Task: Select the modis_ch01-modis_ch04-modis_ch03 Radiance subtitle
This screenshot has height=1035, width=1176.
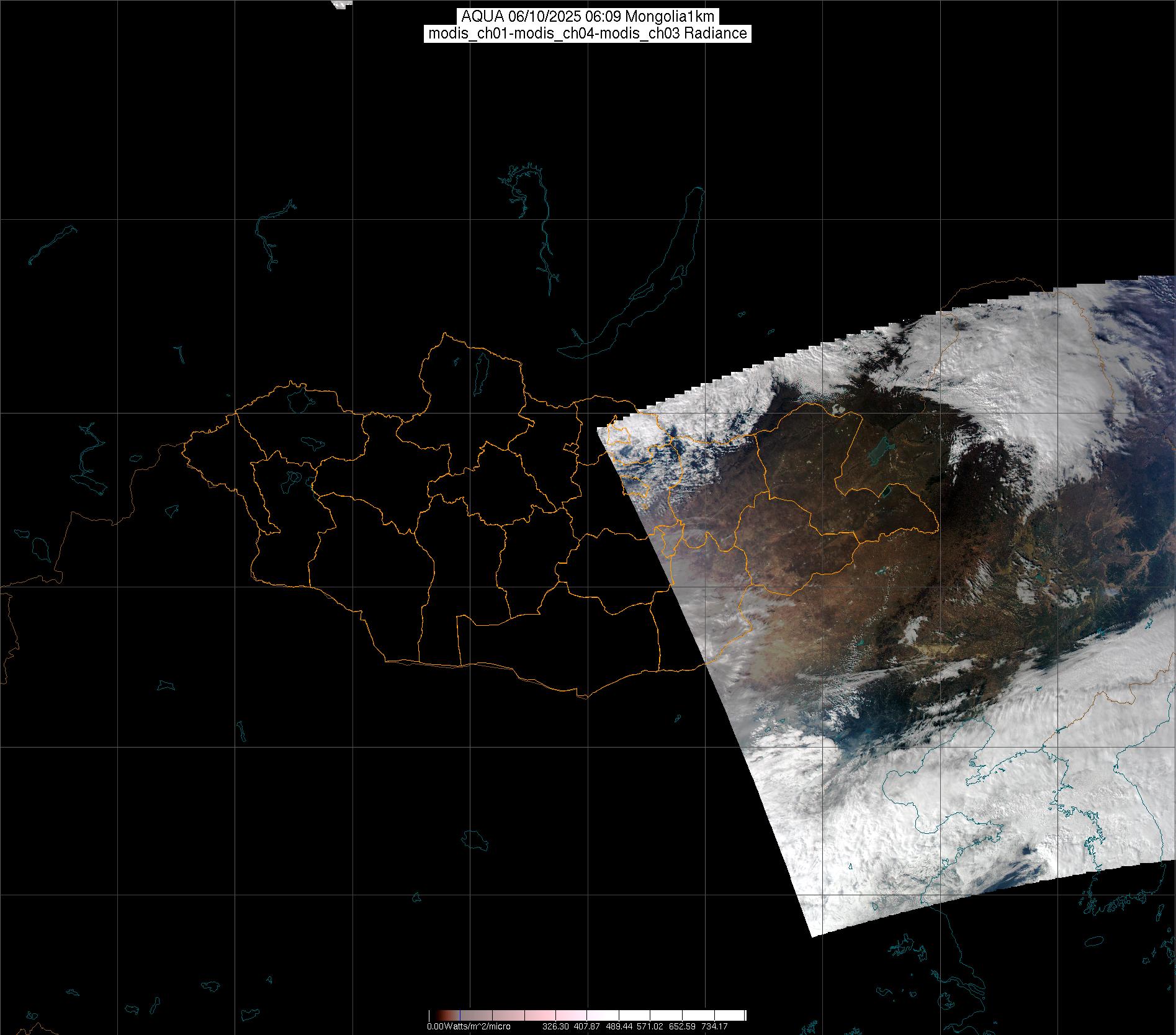Action: pos(587,34)
